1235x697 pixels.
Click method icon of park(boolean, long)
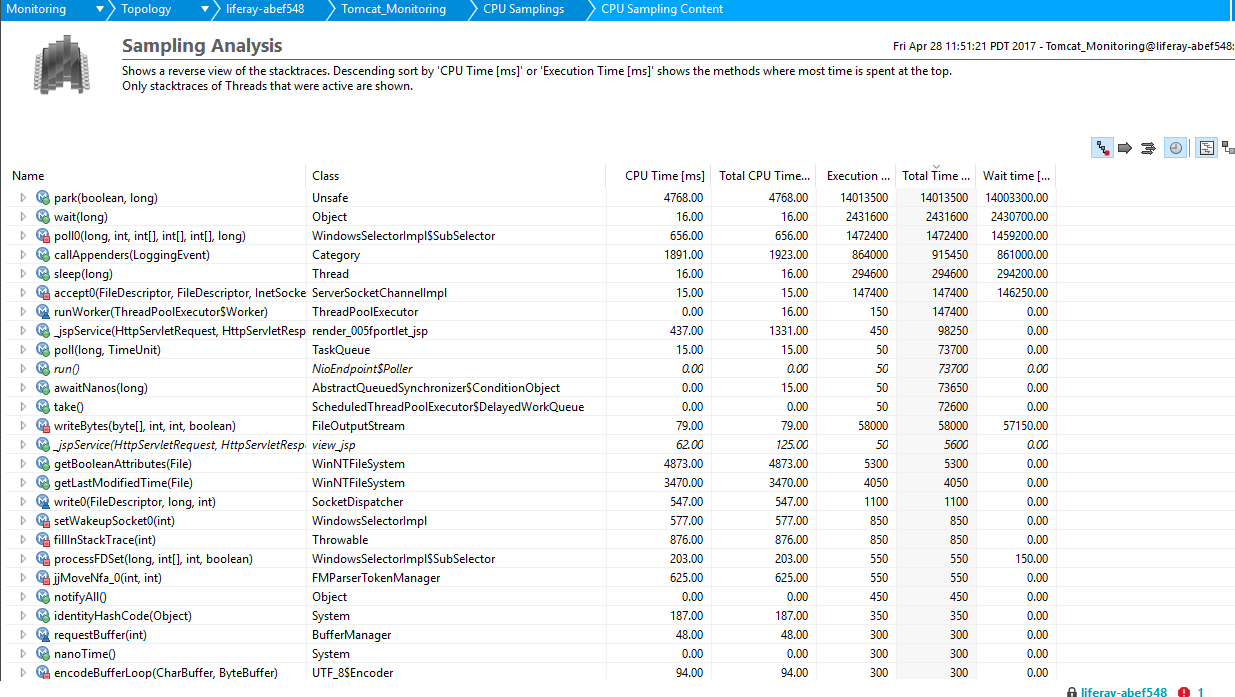(43, 198)
